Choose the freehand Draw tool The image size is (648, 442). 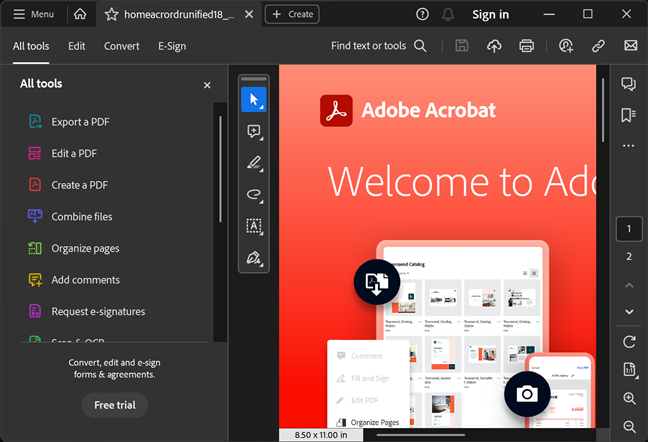click(x=254, y=195)
